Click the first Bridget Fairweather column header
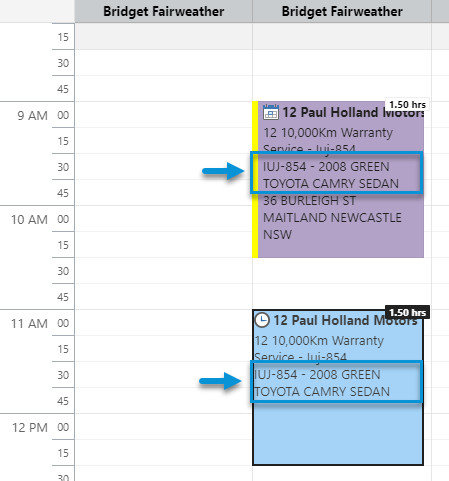The height and width of the screenshot is (481, 449). tap(164, 11)
